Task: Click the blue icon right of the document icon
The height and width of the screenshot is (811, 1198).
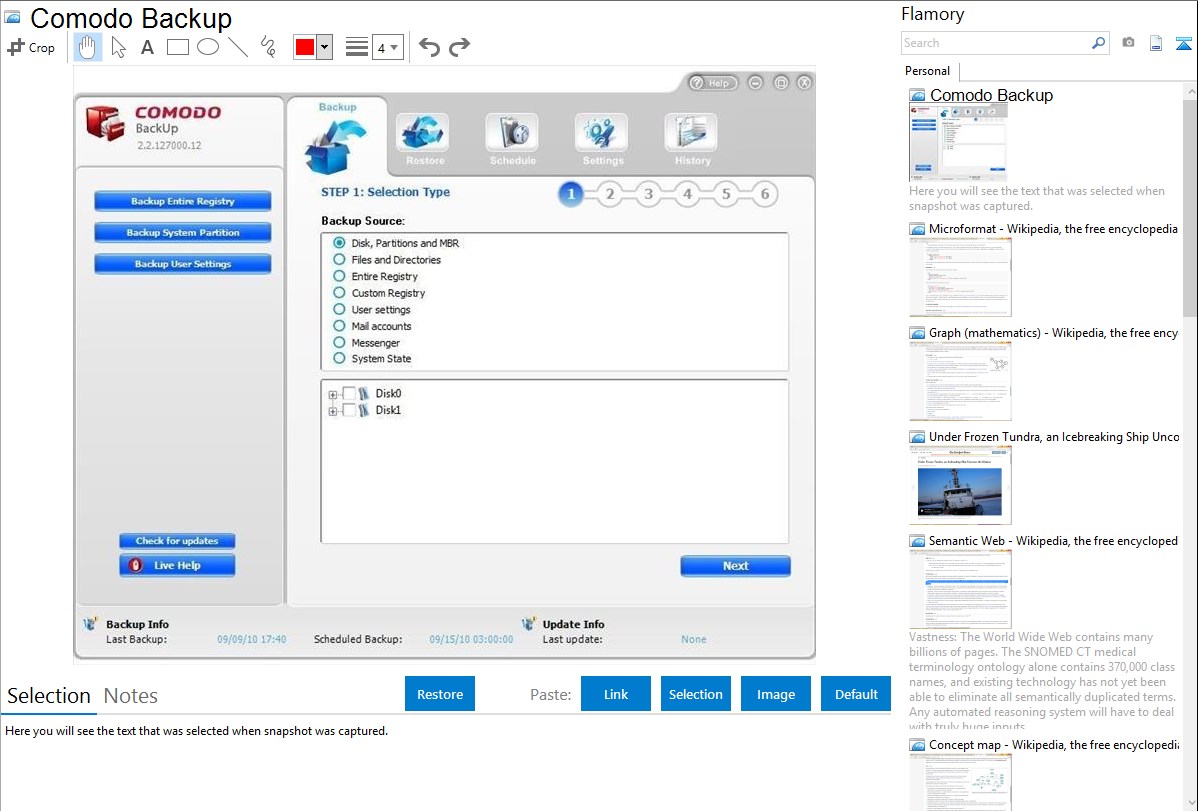Action: click(1183, 43)
